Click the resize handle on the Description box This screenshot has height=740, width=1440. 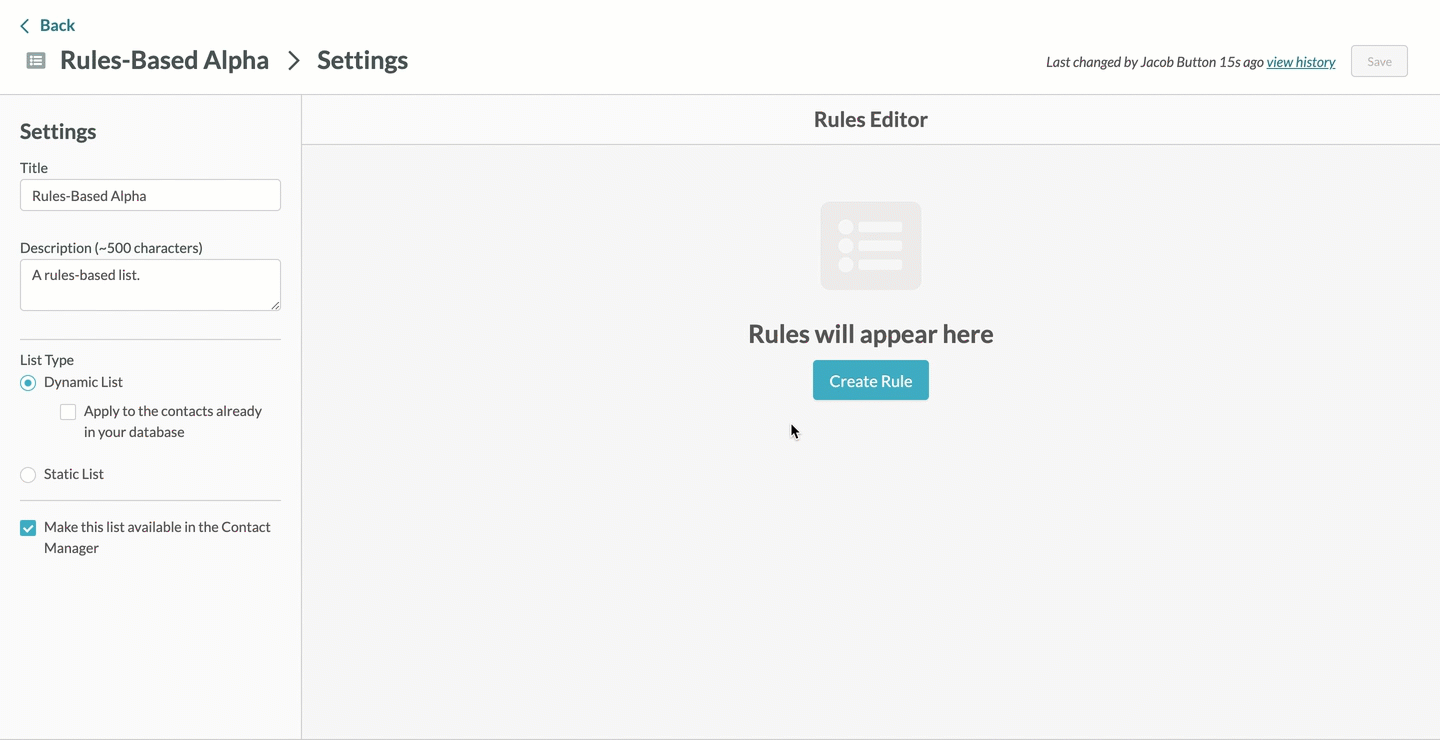coord(276,306)
